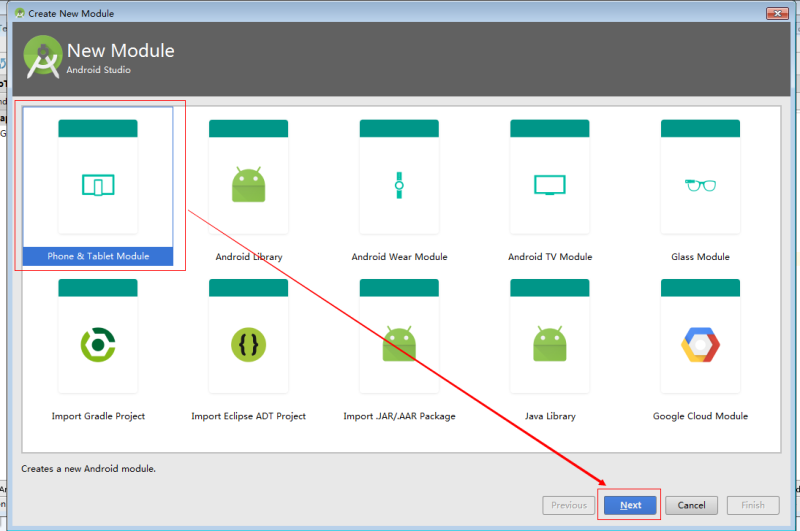Image resolution: width=800 pixels, height=531 pixels.
Task: Click the Glass Module text label
Action: coord(700,257)
